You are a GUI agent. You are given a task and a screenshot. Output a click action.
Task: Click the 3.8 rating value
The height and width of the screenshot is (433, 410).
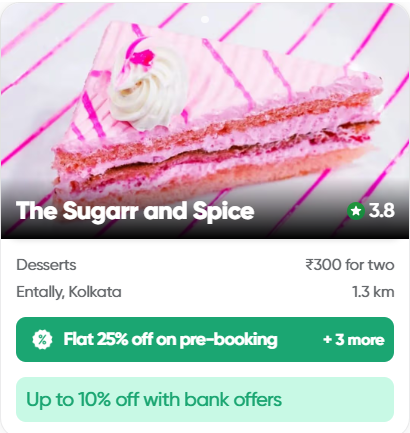point(382,211)
